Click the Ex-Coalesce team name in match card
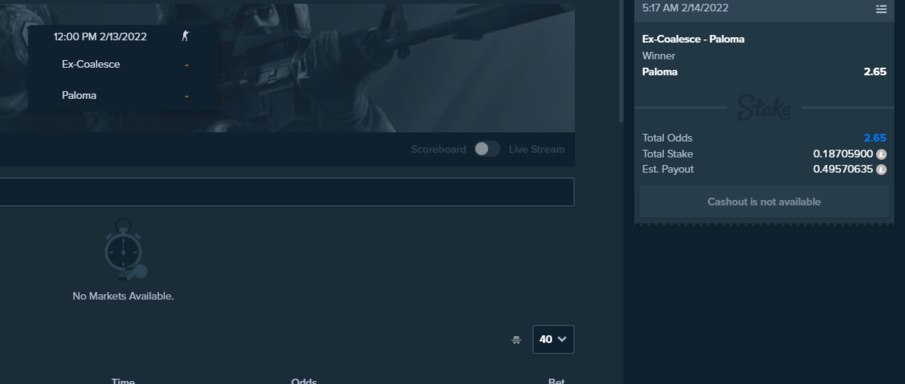 click(x=91, y=65)
